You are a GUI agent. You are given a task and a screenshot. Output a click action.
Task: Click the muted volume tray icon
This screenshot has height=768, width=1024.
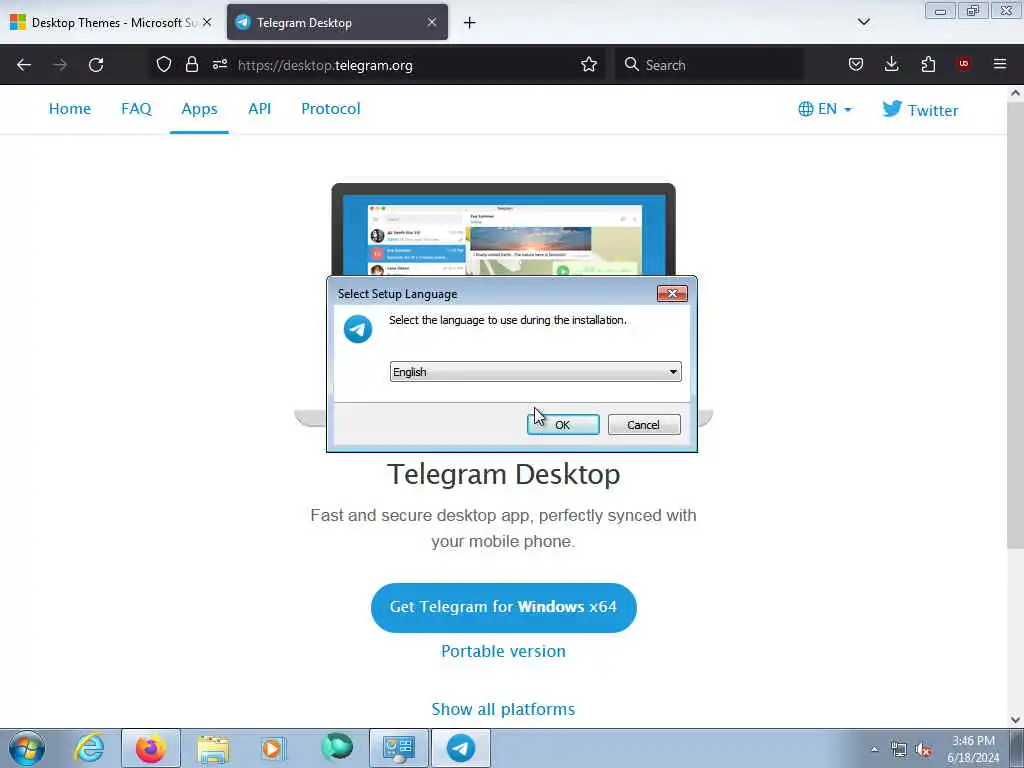923,750
